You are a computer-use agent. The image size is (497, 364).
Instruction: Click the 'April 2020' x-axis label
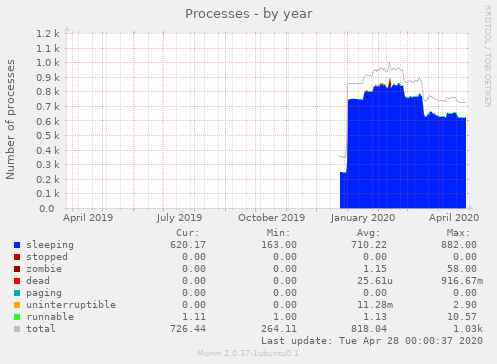point(454,218)
